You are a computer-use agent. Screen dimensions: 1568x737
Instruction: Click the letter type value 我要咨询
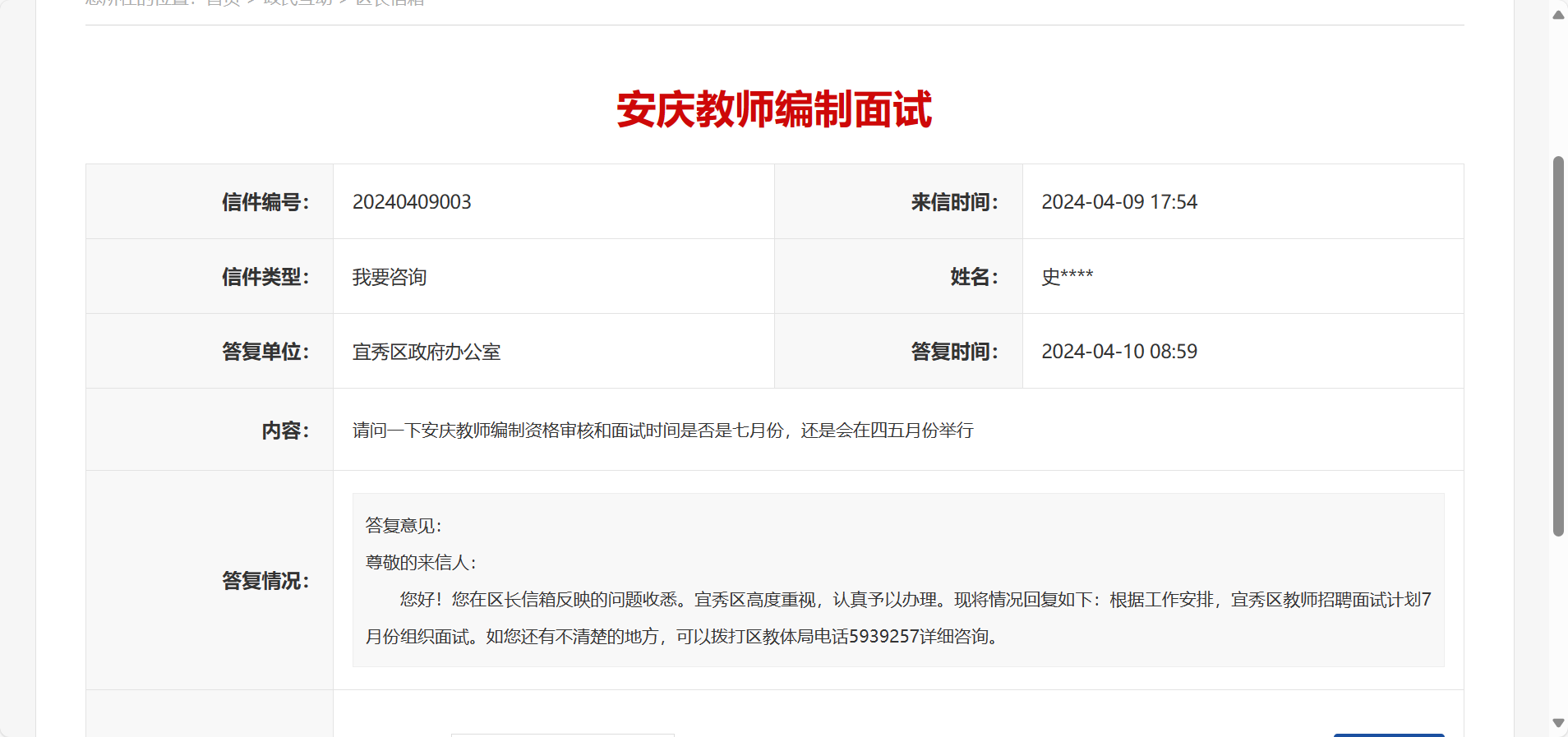pos(390,277)
